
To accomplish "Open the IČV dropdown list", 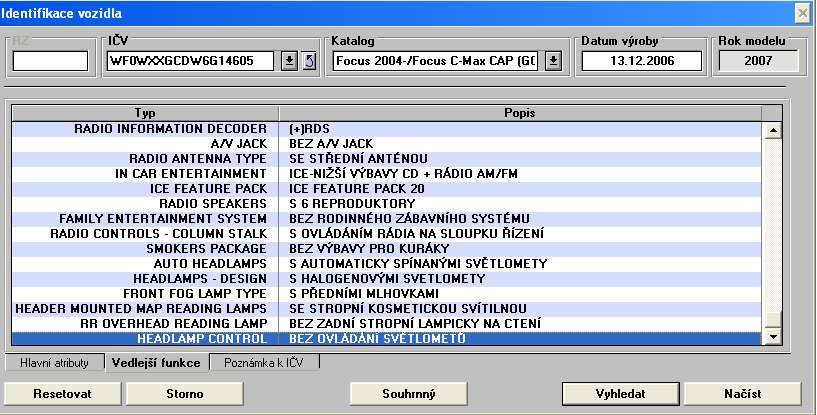I will [x=289, y=61].
